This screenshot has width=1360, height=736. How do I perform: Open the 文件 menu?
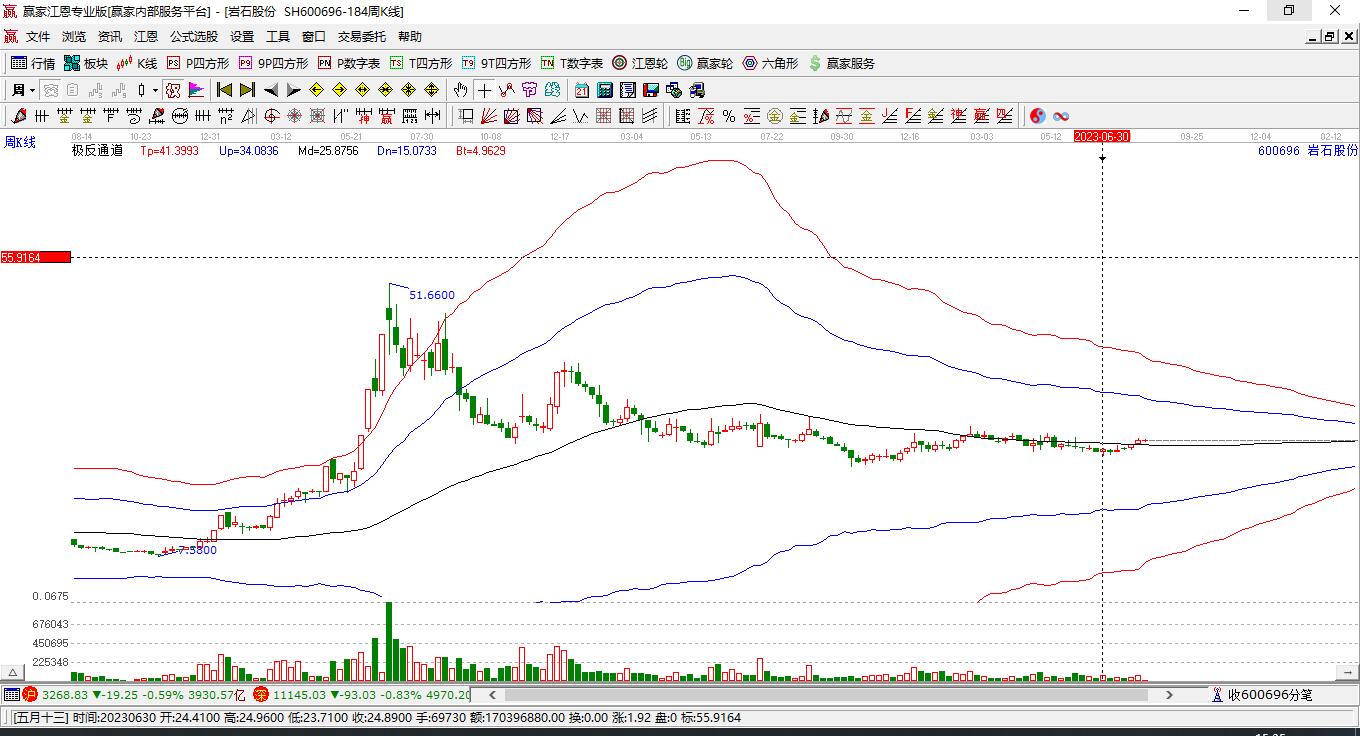[38, 37]
